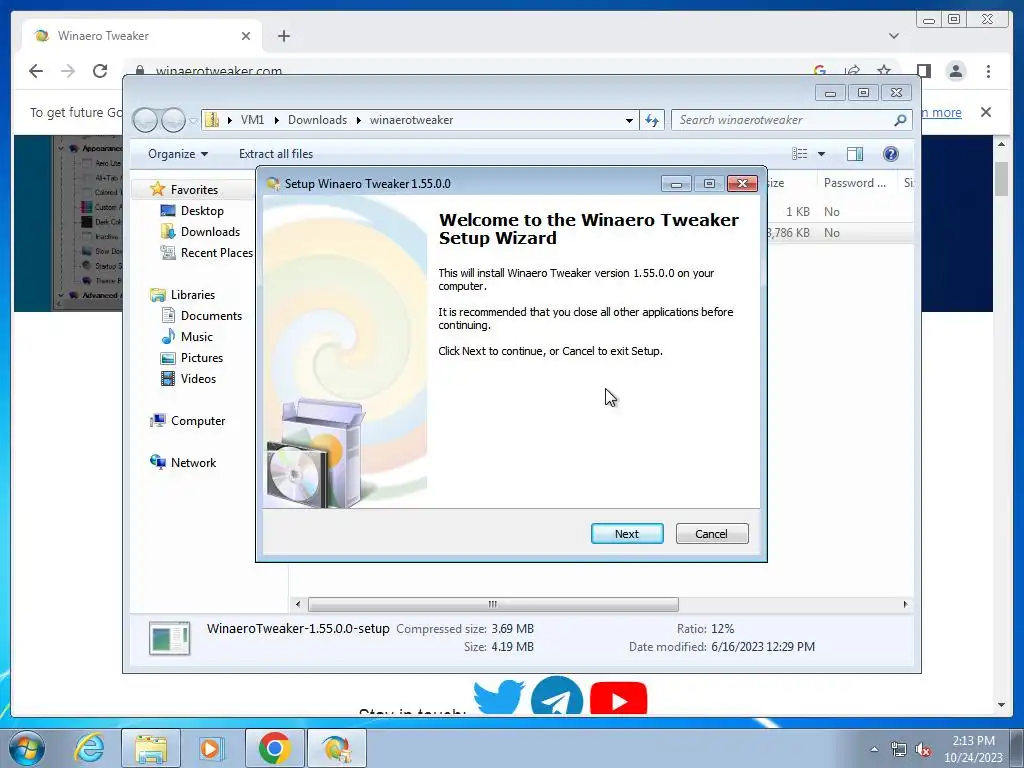1024x768 pixels.
Task: Click the Twitter icon on the webpage
Action: click(x=499, y=696)
